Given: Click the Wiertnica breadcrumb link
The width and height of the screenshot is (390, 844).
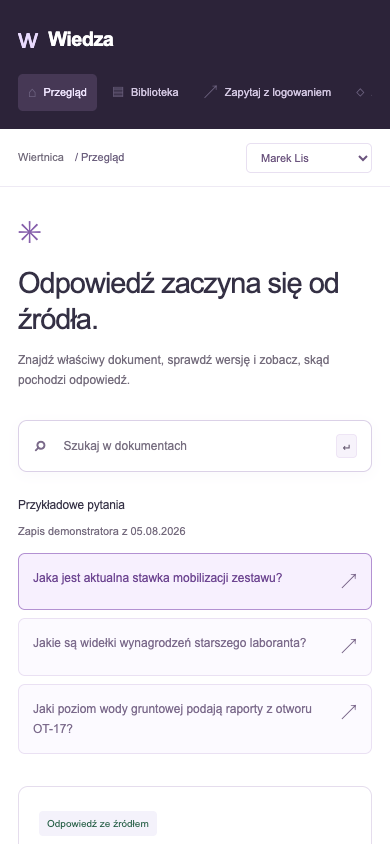Looking at the screenshot, I should [x=41, y=157].
